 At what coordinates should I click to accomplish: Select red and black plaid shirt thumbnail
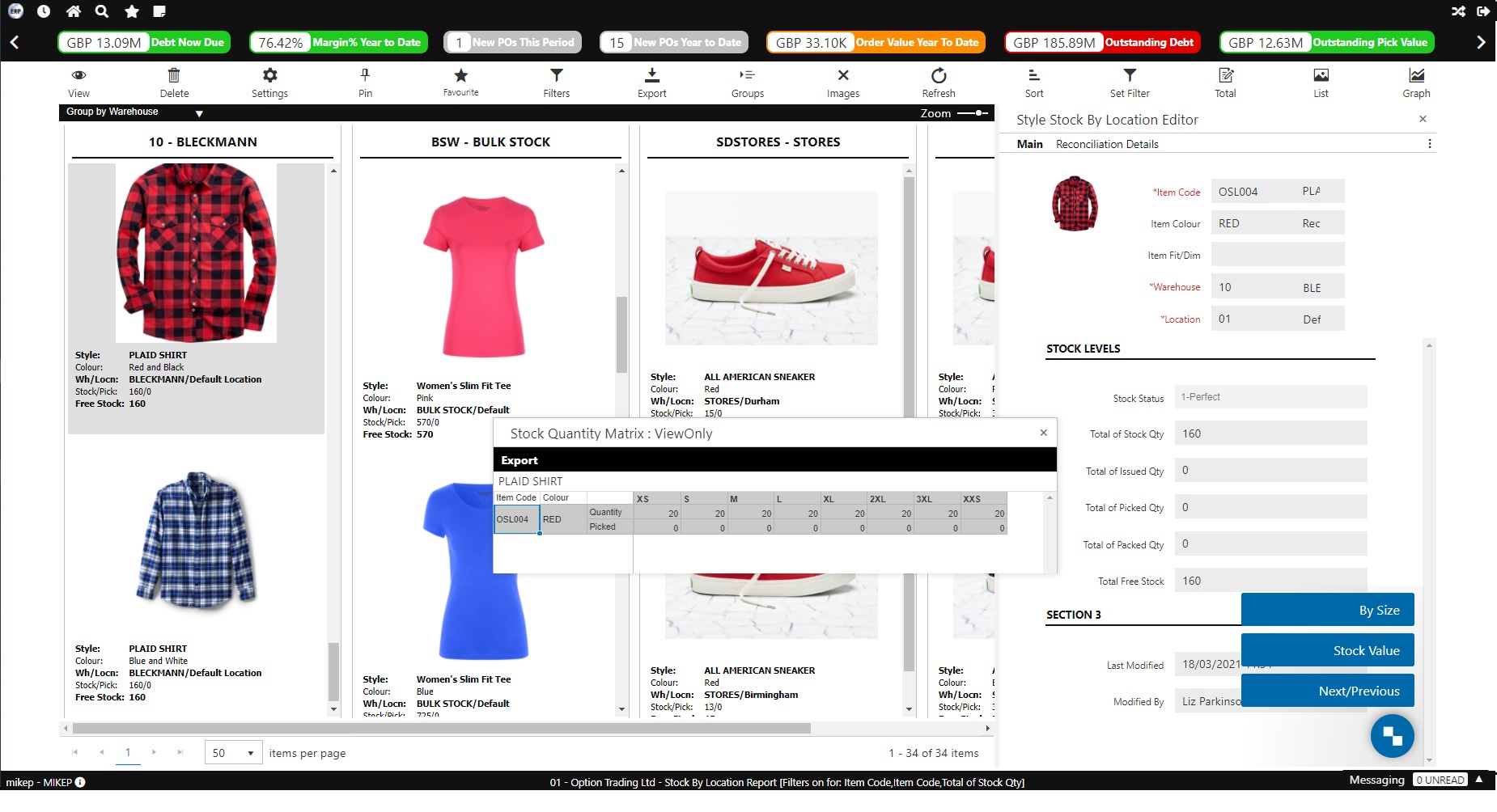pos(196,253)
